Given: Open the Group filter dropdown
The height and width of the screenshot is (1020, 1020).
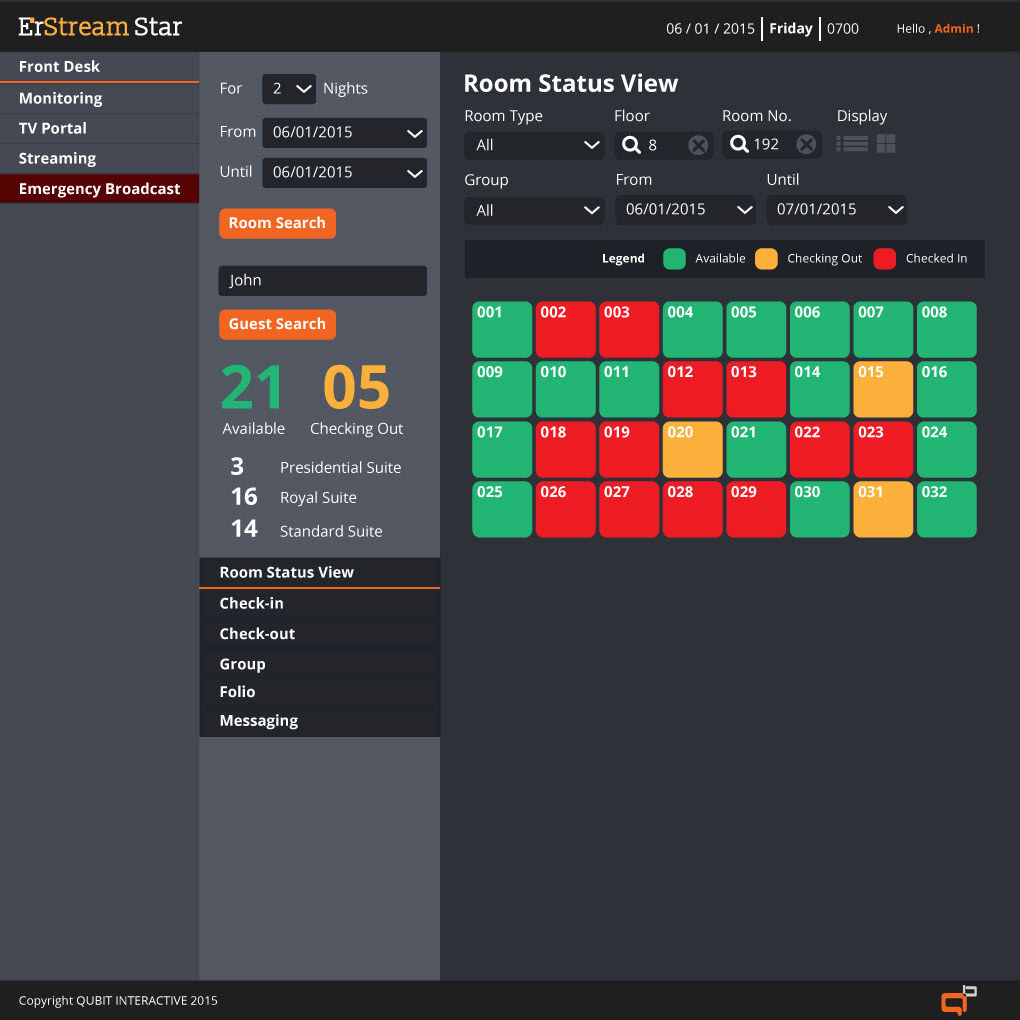Looking at the screenshot, I should [x=534, y=210].
